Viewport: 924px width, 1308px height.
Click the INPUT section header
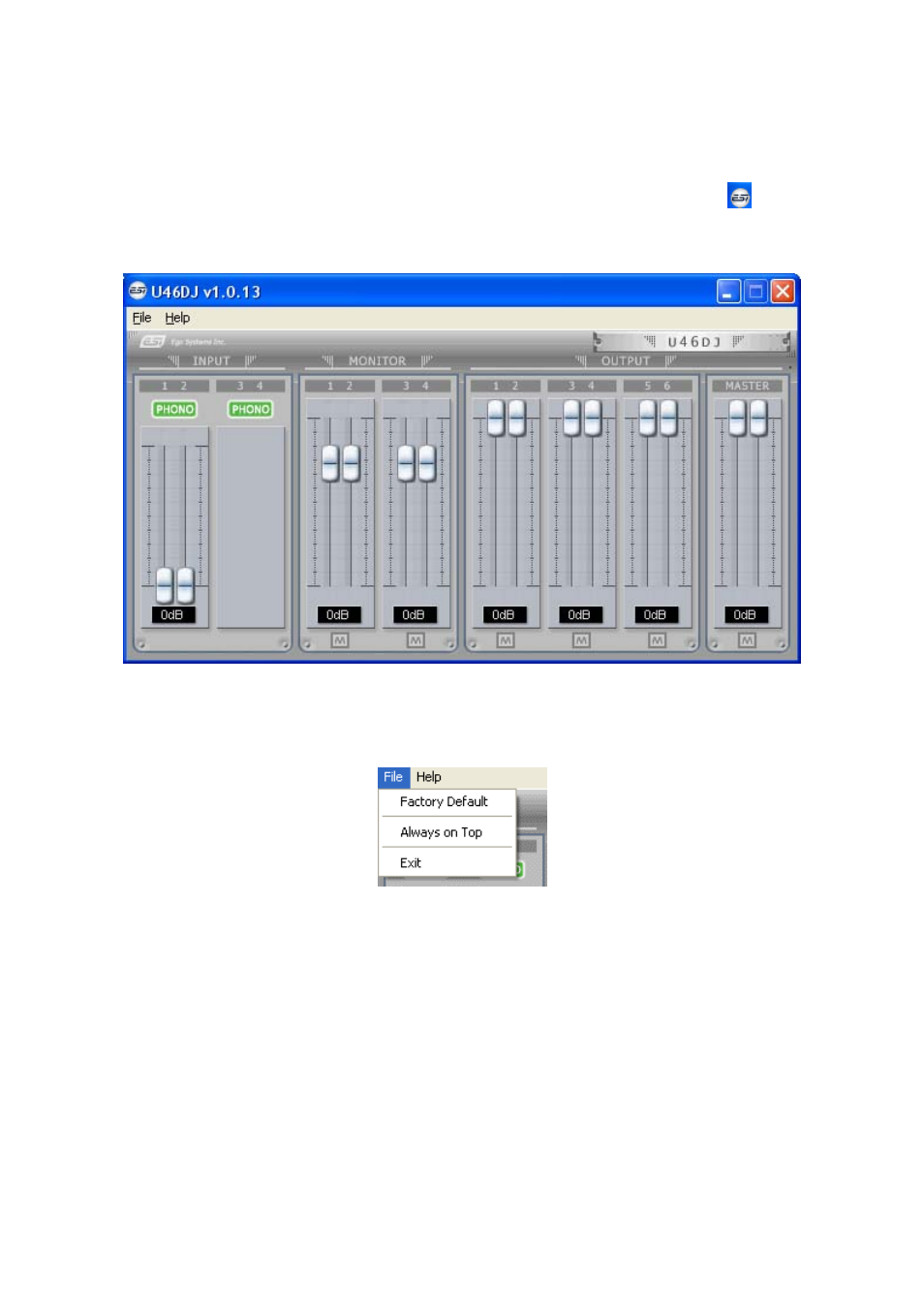(x=211, y=360)
